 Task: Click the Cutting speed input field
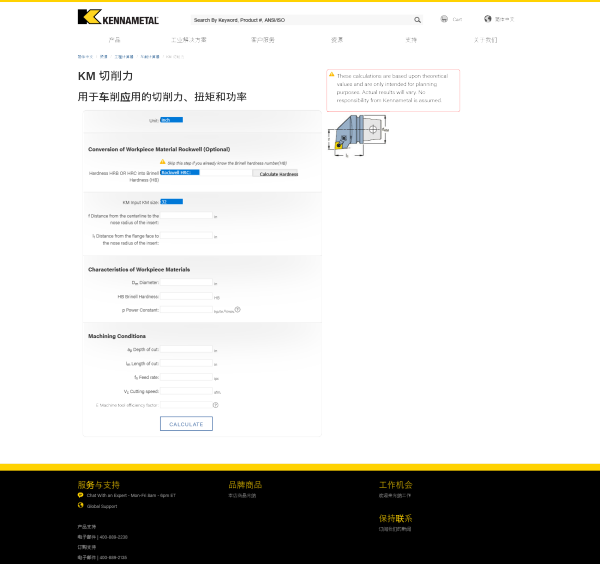(186, 391)
